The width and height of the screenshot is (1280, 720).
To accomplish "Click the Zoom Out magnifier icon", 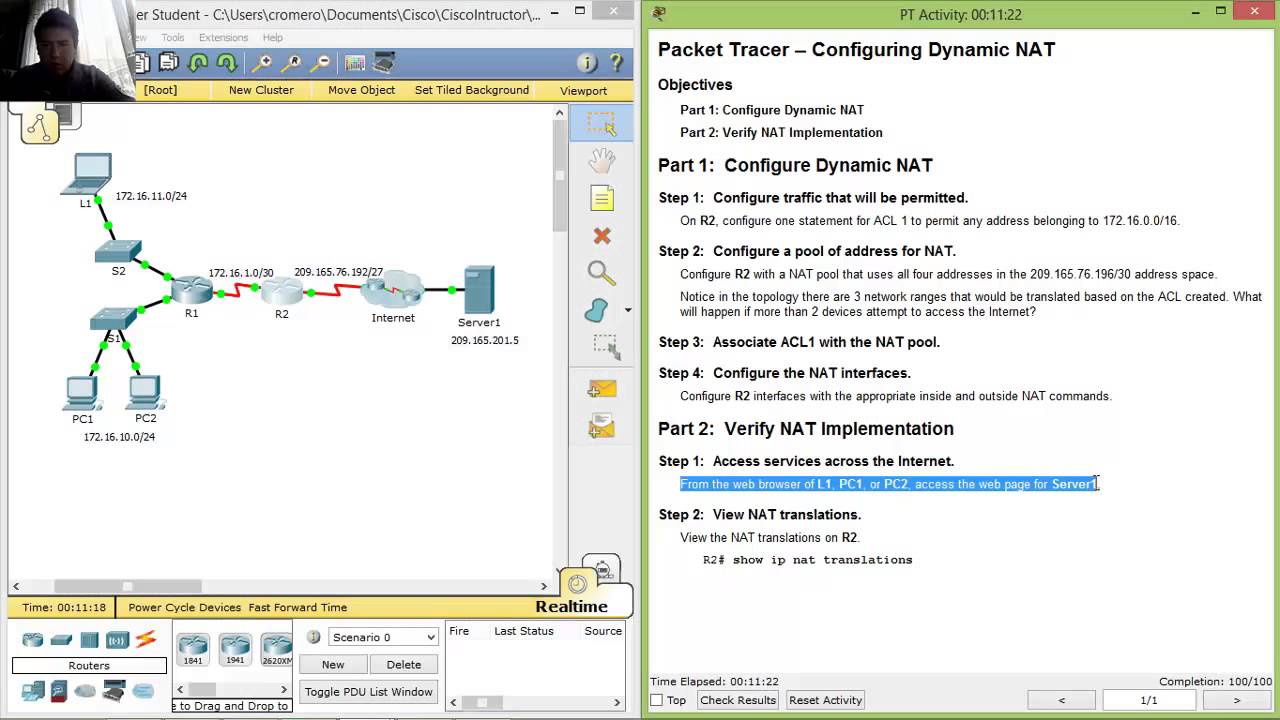I will tap(321, 63).
